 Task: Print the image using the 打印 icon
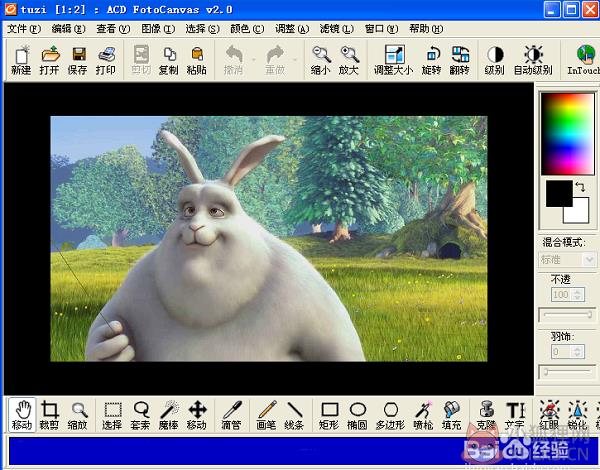tap(106, 60)
